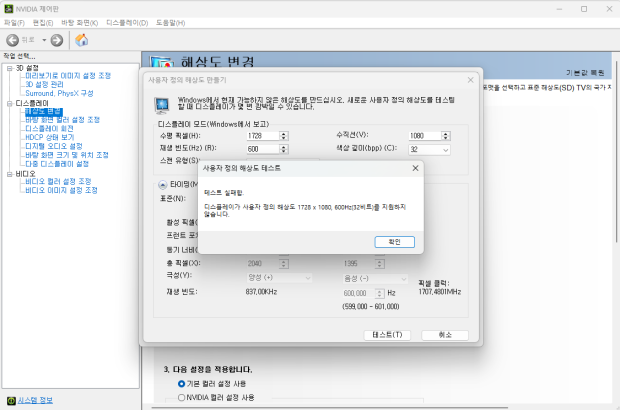Click the 해상도 변경 header monitor icon
Viewport: 620px width, 410px height.
(162, 62)
